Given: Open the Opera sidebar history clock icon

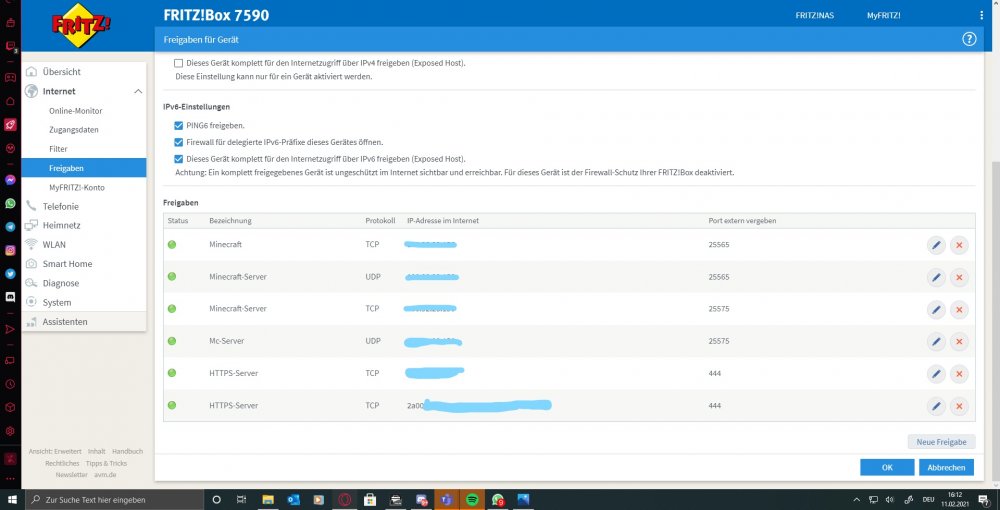Looking at the screenshot, I should [10, 384].
